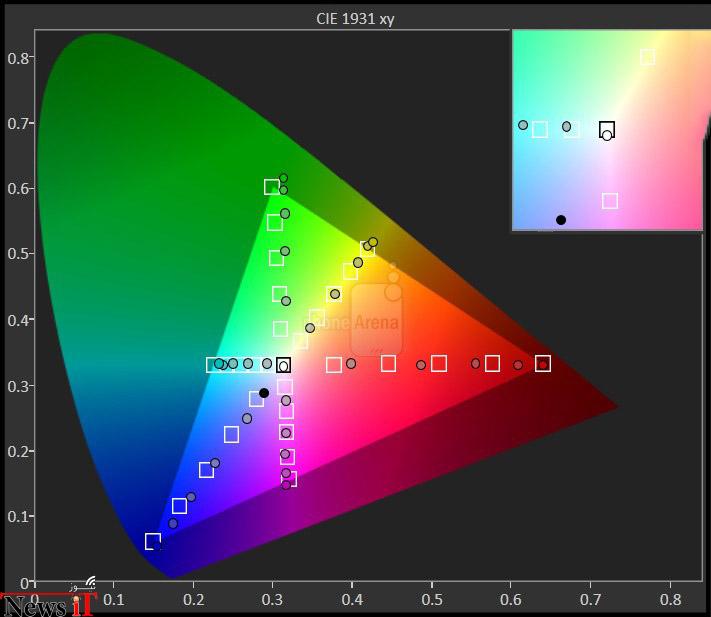
Task: Click the lowest magenta measured circle
Action: (286, 485)
